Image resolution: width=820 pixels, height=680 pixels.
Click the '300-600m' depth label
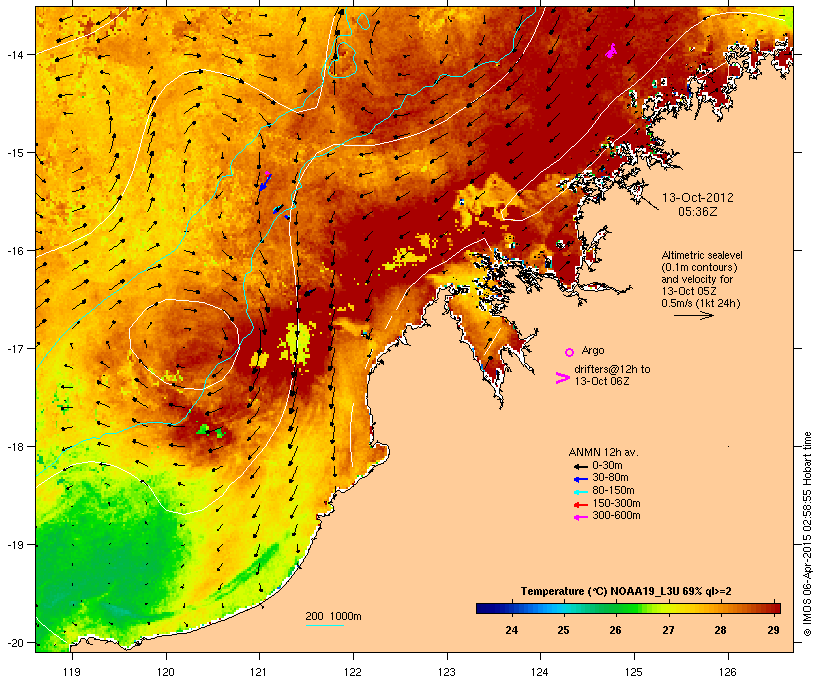[616, 516]
